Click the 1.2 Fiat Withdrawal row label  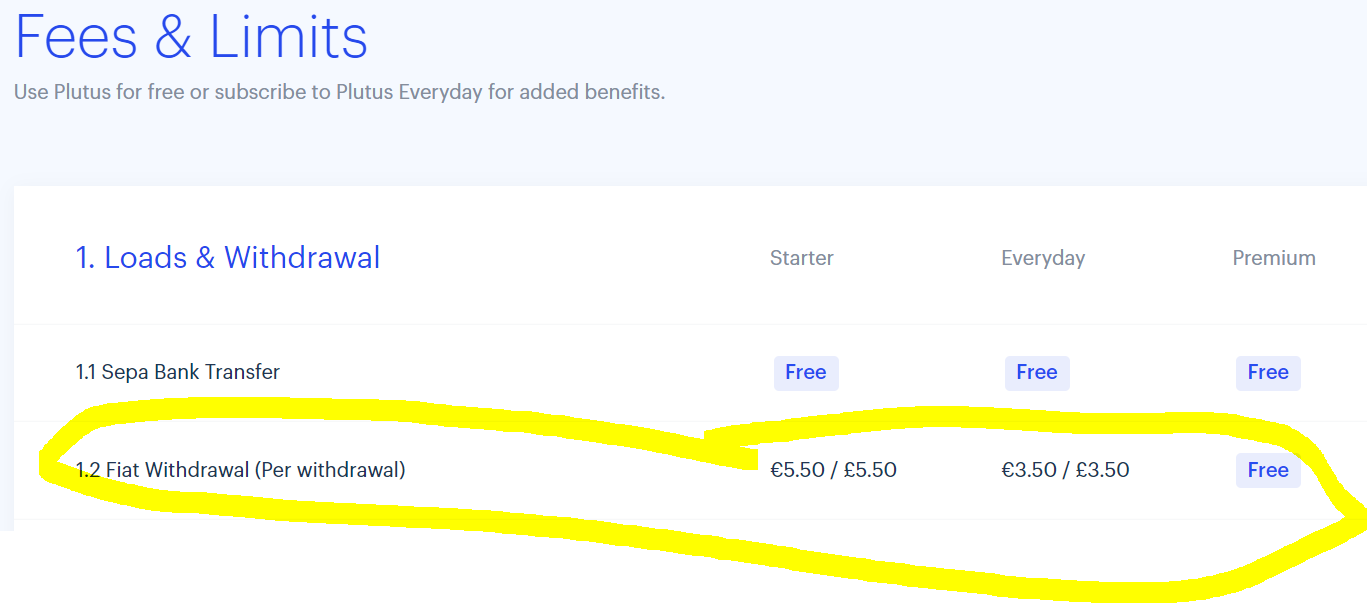coord(163,469)
